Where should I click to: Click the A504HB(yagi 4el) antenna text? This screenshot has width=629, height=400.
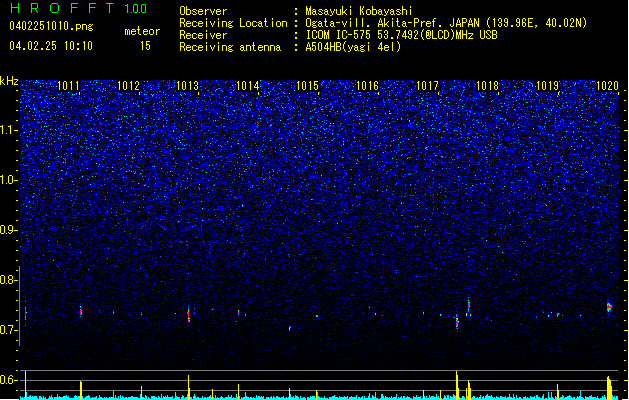(x=353, y=47)
